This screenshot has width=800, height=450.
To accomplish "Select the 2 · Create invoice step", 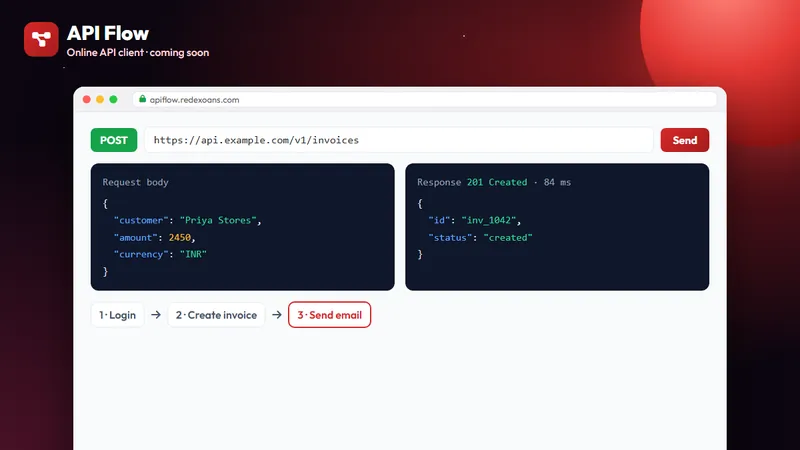I will 216,315.
